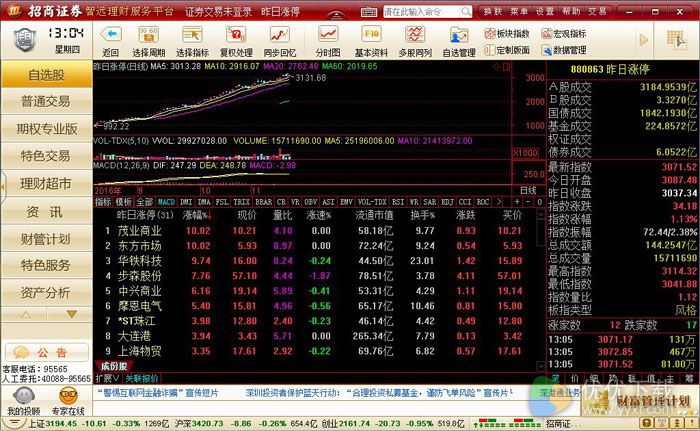Viewport: 700px width, 431px height.
Task: Open 交易 in title bar
Action: click(x=597, y=11)
